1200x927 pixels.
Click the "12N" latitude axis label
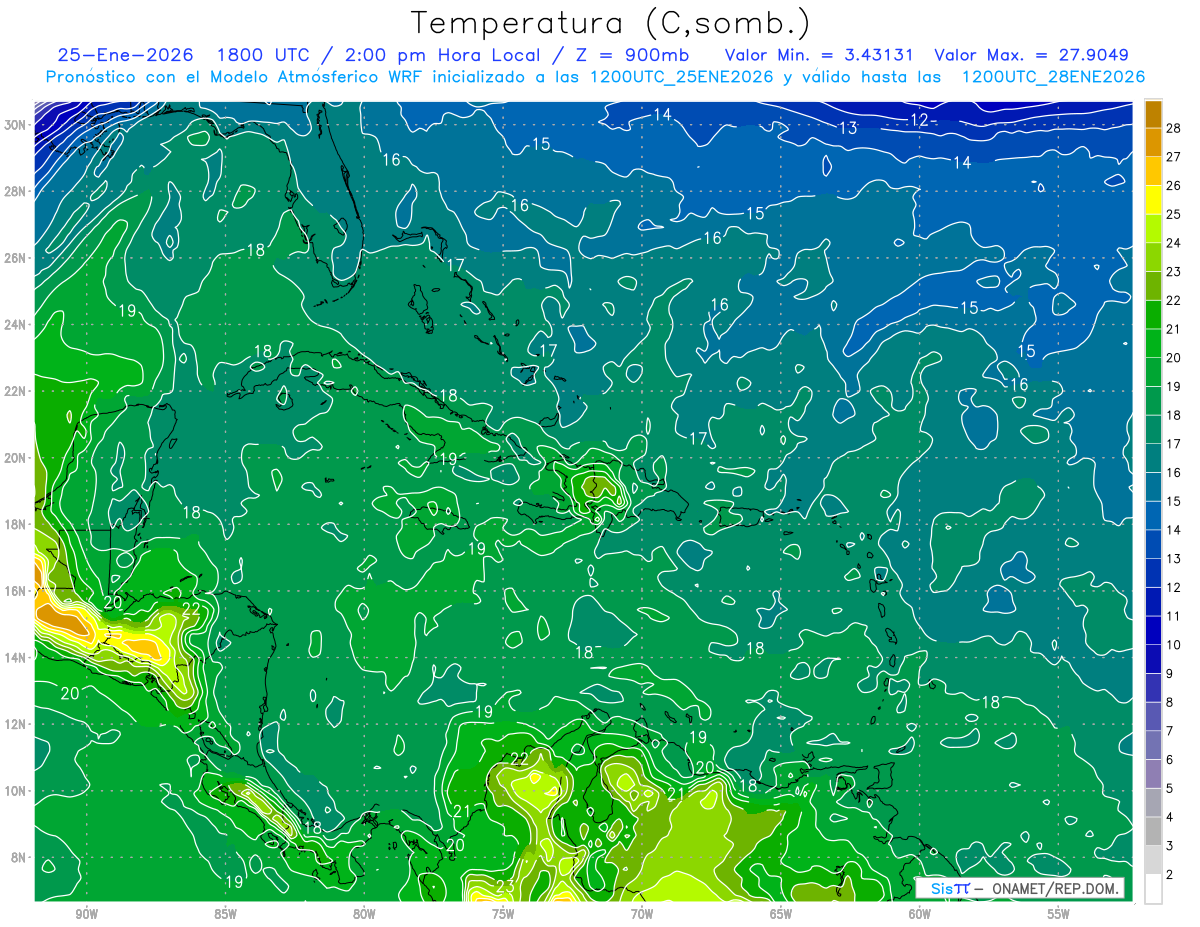16,724
